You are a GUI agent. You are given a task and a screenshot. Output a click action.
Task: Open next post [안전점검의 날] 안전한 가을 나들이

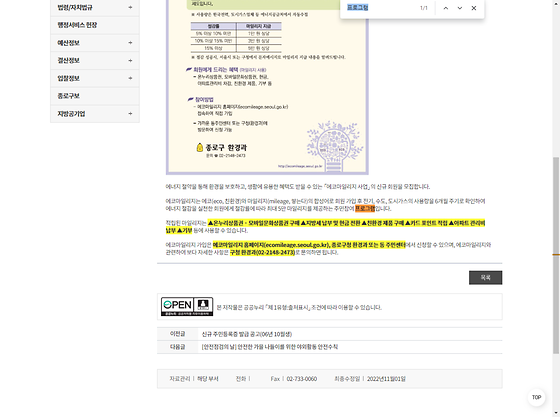click(x=270, y=347)
